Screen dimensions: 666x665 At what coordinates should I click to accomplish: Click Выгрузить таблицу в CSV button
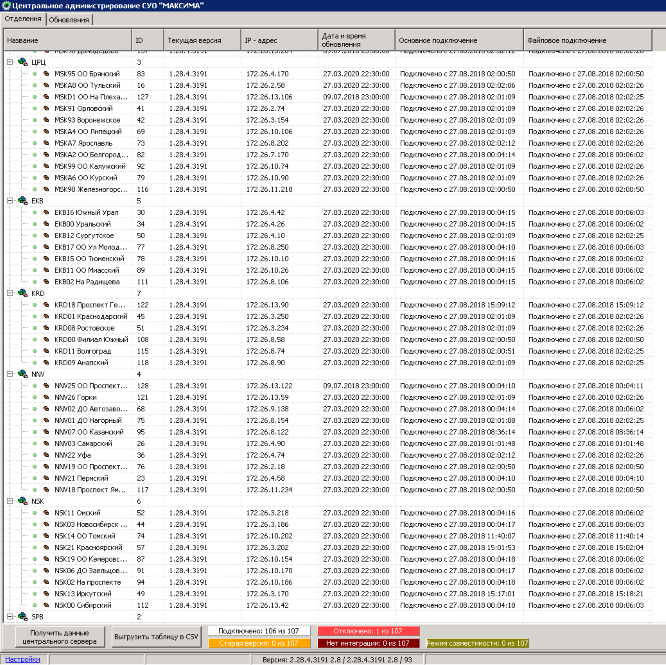tap(156, 637)
